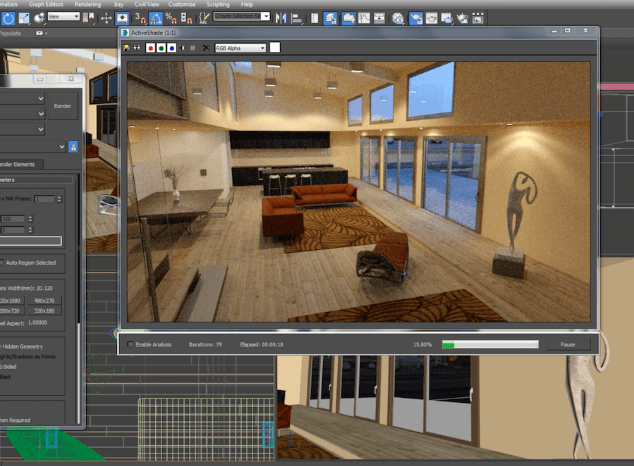
Task: Click the Render button
Action: [x=64, y=107]
